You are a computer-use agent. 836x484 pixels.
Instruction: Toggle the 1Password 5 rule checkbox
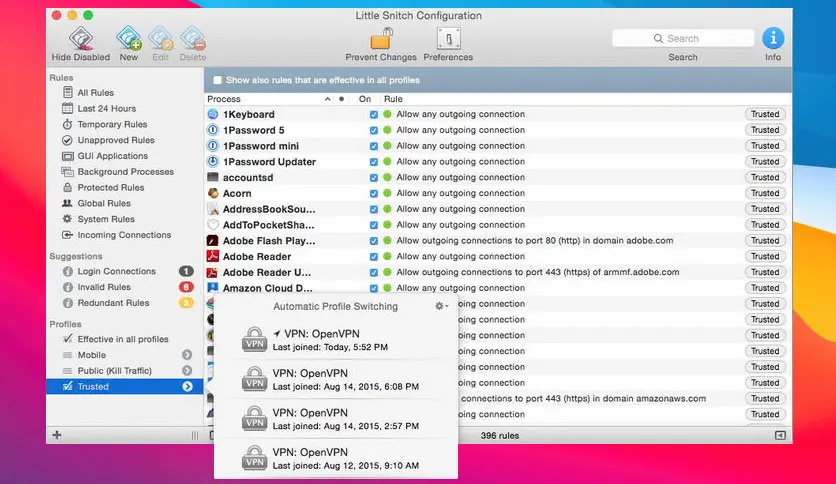[x=374, y=130]
